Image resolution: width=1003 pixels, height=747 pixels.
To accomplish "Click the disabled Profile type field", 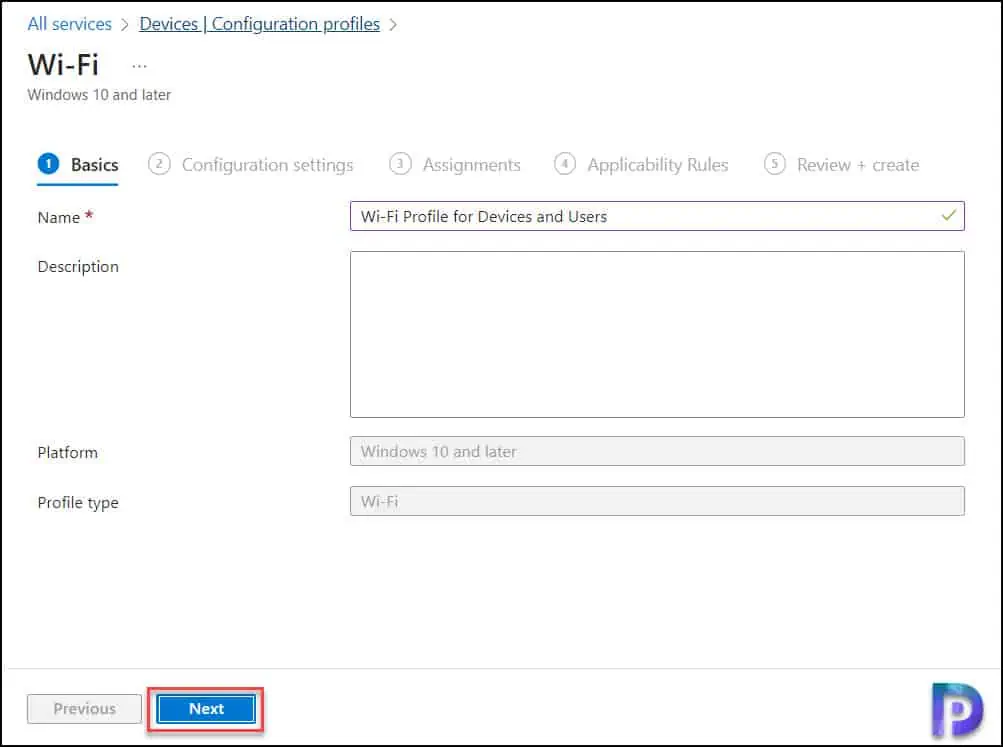I will tap(657, 501).
